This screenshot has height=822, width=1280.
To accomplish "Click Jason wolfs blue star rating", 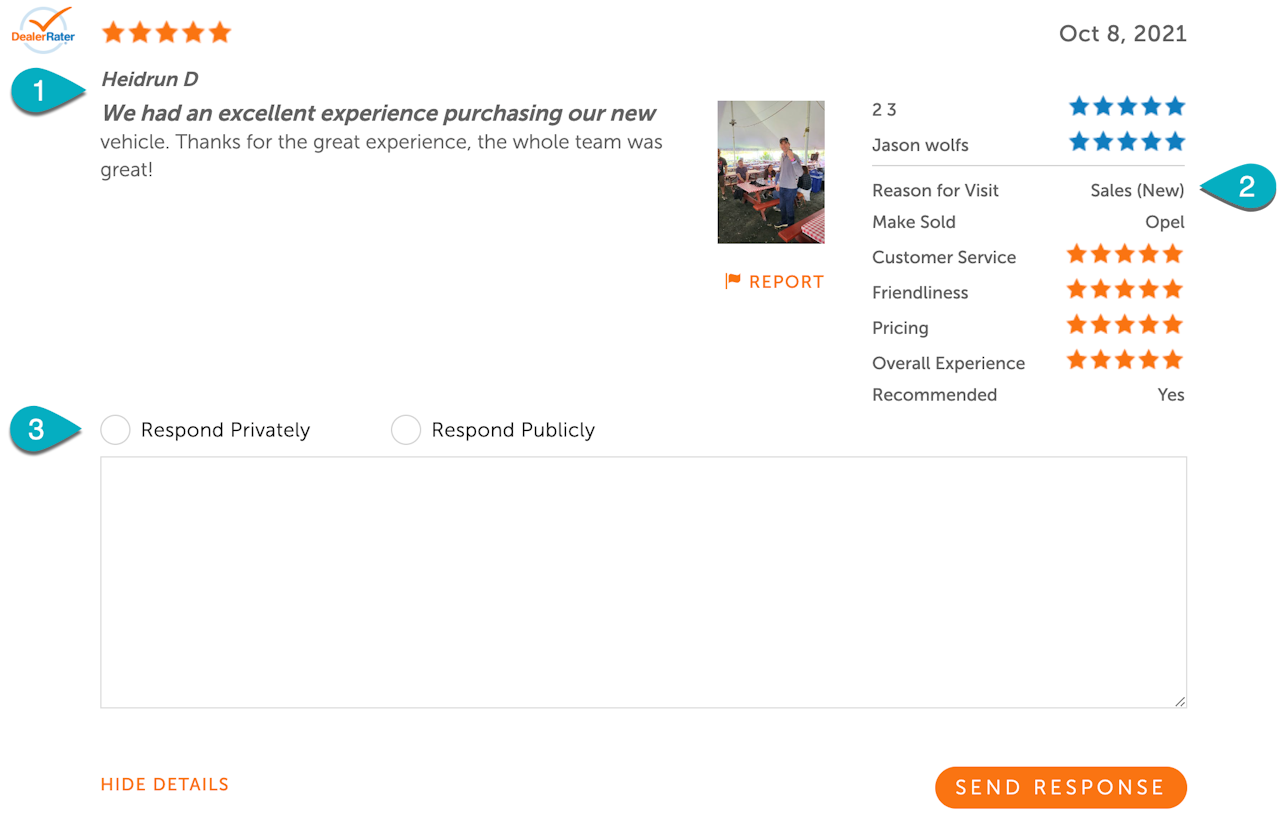I will pyautogui.click(x=1127, y=142).
